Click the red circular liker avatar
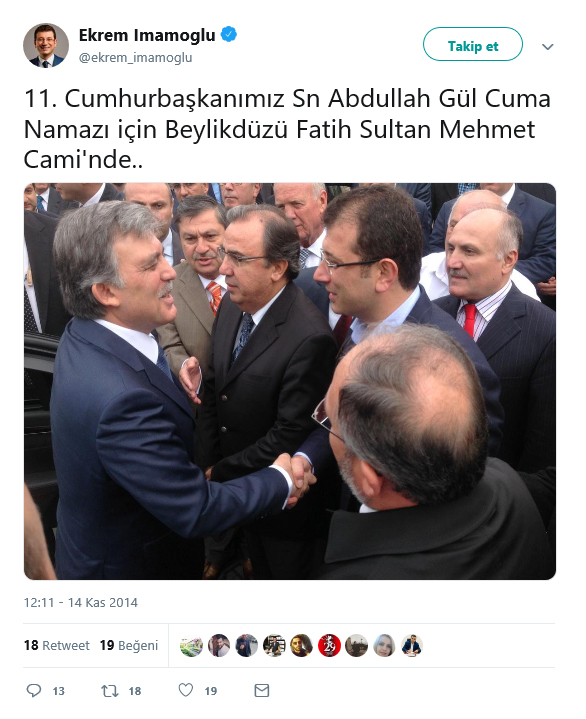This screenshot has height=719, width=586. point(329,645)
